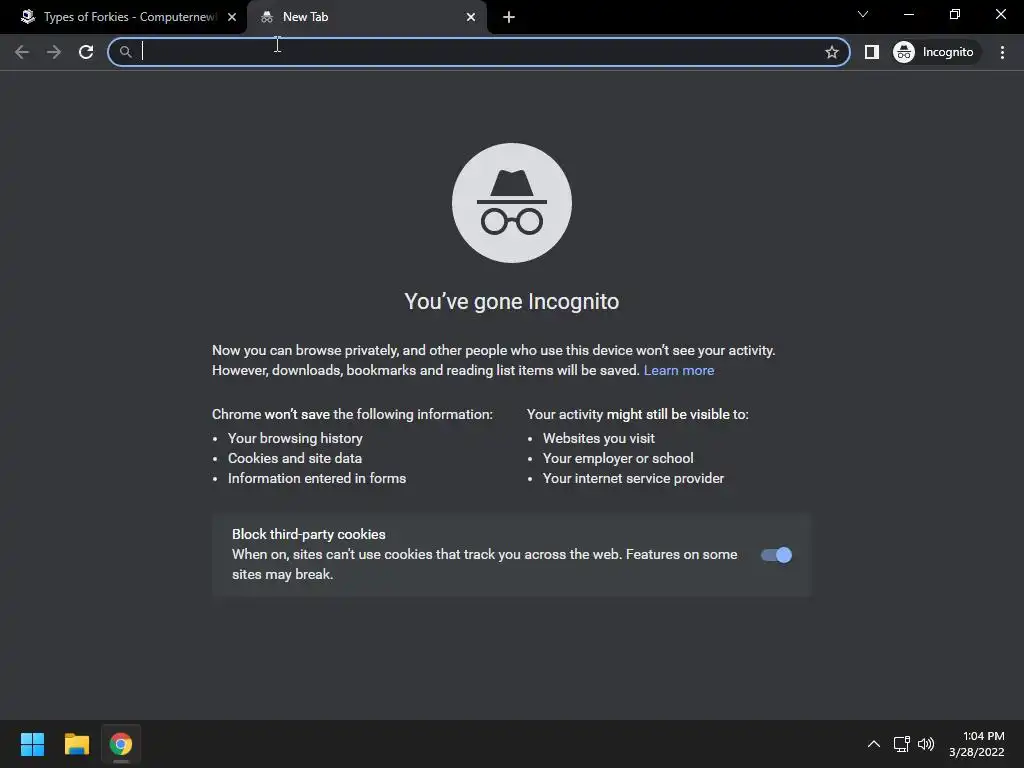
Task: Click the Chrome taskbar icon
Action: tap(121, 744)
